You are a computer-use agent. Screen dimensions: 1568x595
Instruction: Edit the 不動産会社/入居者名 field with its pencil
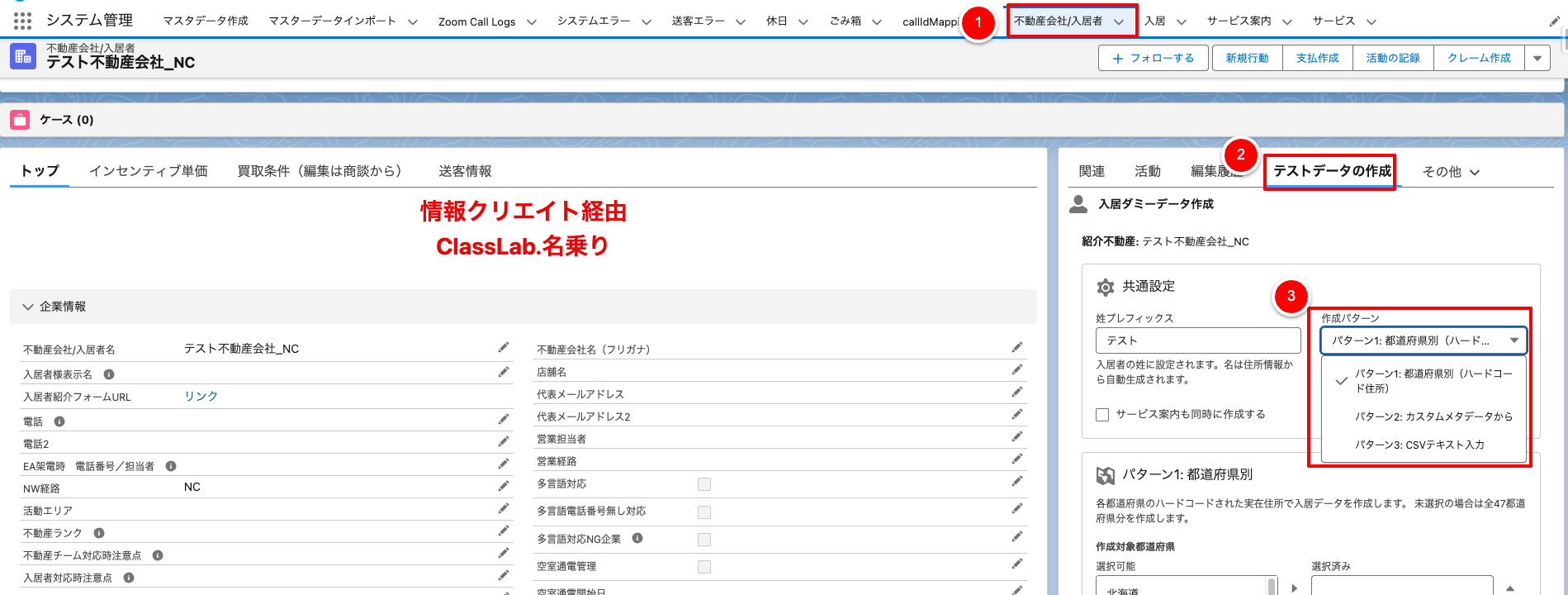[504, 348]
